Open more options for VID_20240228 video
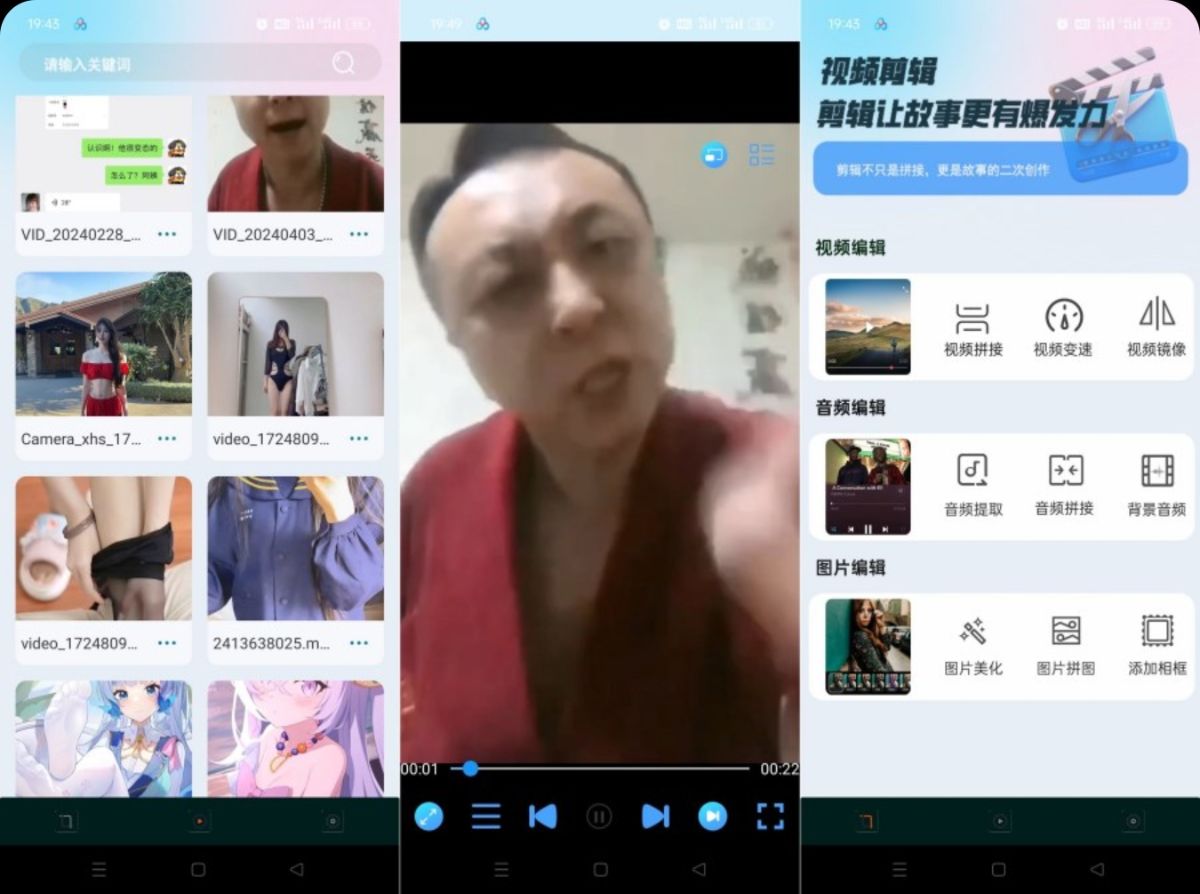This screenshot has width=1200, height=894. click(166, 235)
